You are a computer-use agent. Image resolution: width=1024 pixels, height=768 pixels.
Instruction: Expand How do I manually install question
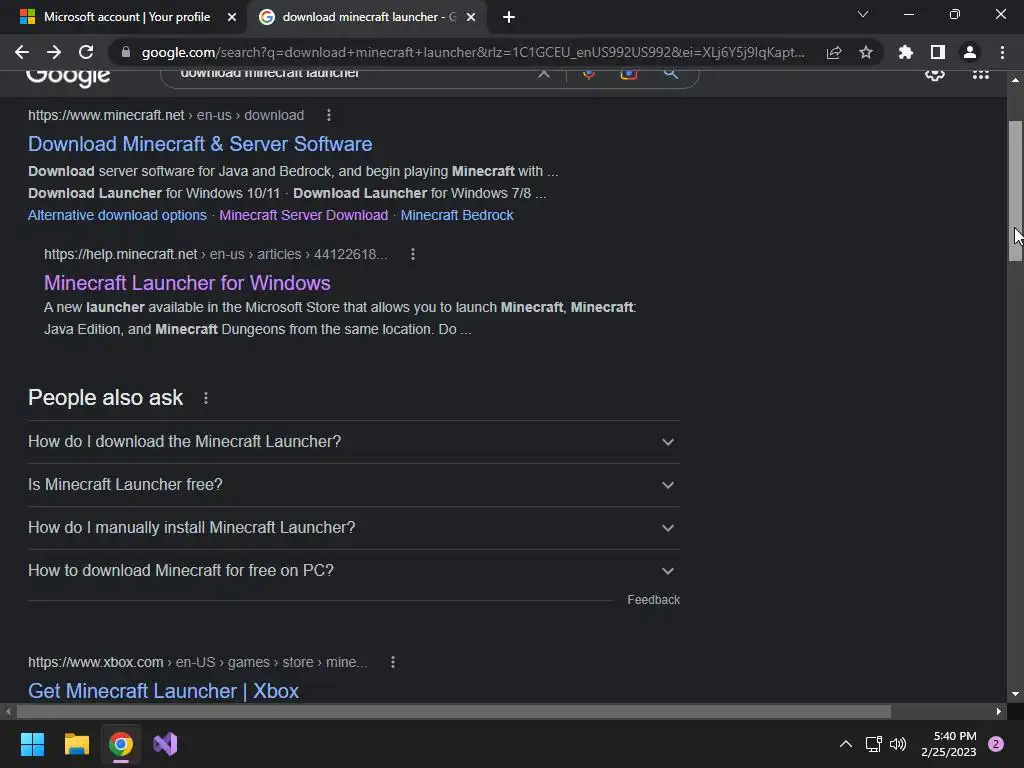[x=354, y=528]
